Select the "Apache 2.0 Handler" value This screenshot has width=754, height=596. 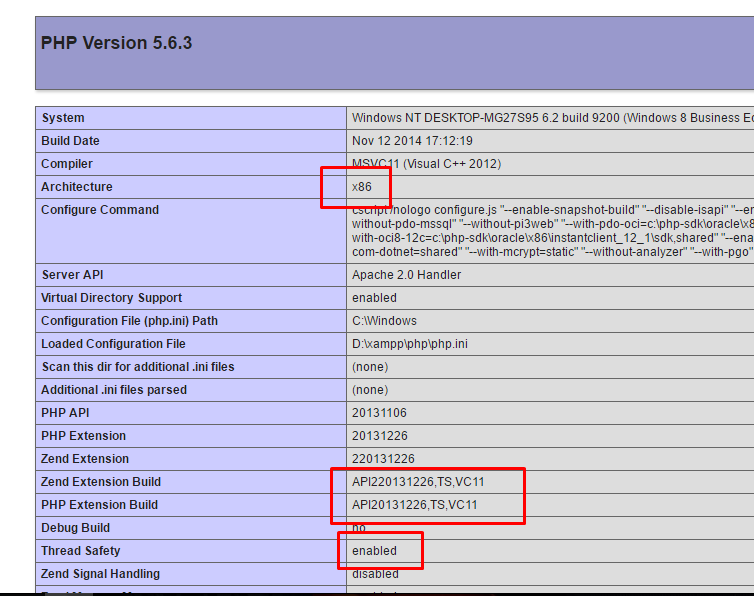[x=406, y=275]
